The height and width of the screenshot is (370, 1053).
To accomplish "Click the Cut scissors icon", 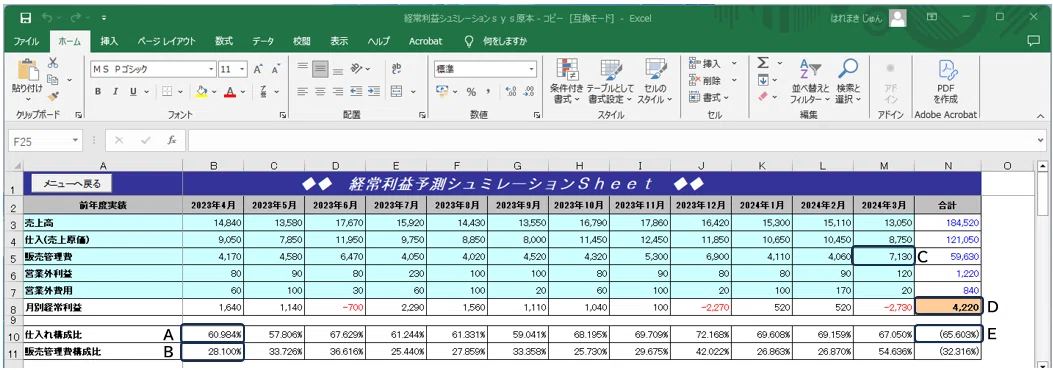I will (52, 63).
